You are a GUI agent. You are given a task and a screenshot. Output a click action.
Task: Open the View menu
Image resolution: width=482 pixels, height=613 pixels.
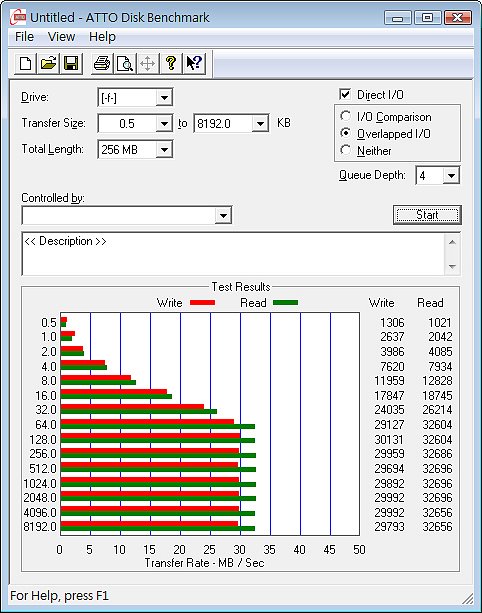click(61, 37)
